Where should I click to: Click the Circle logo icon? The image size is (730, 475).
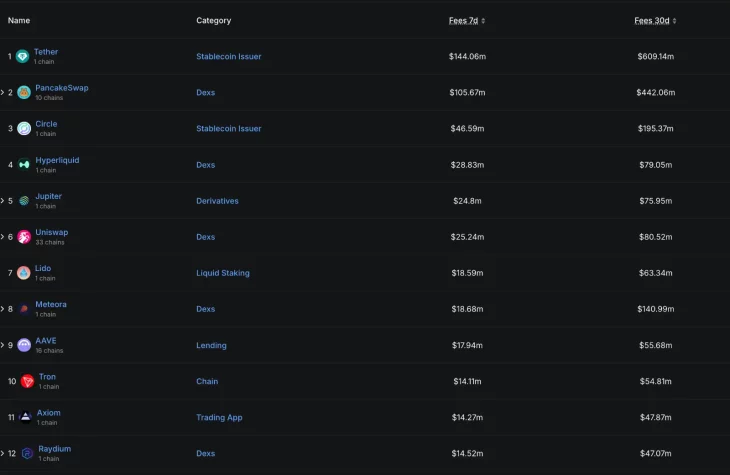(24, 128)
